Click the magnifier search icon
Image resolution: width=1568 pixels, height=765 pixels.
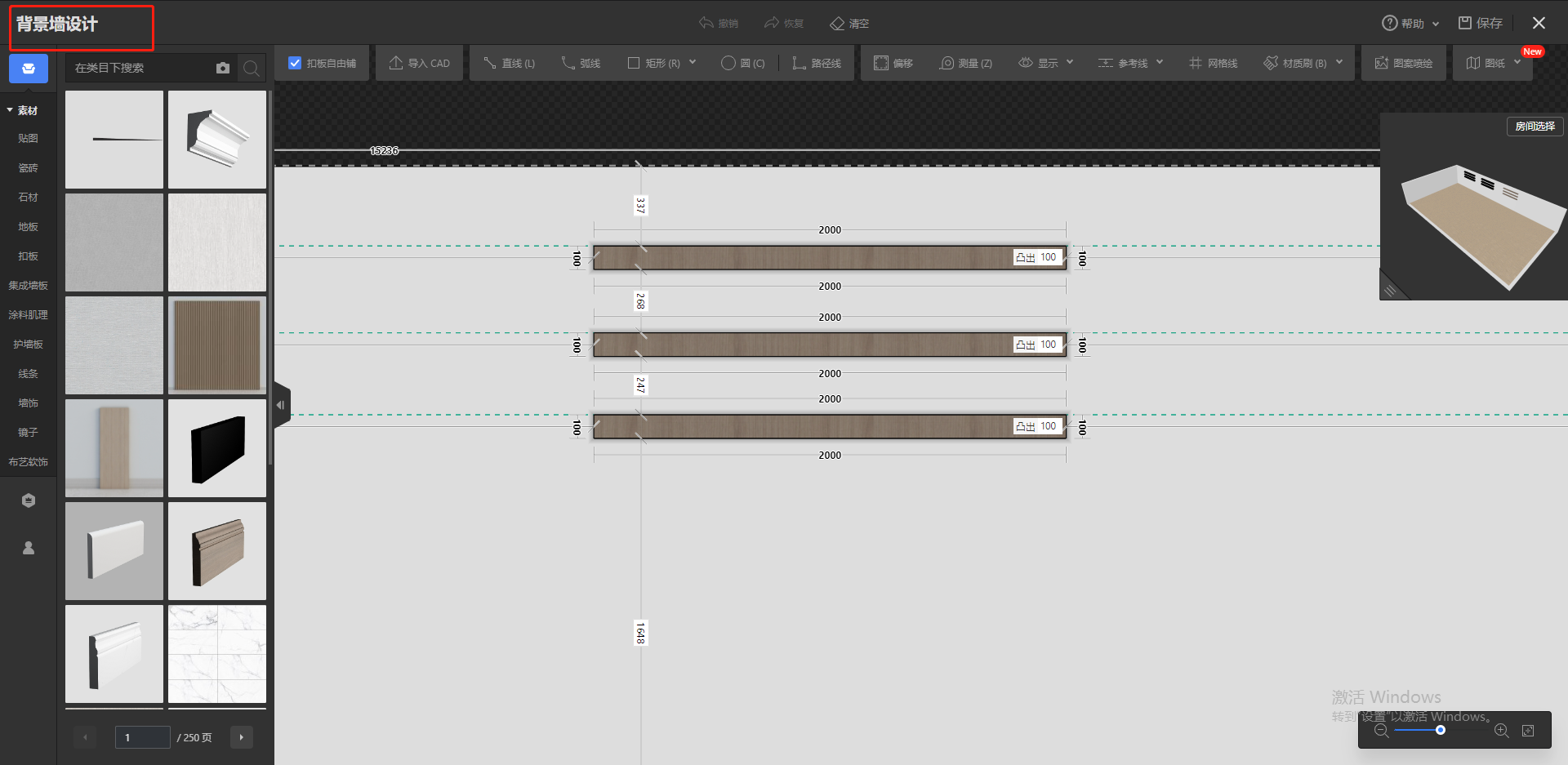[252, 69]
